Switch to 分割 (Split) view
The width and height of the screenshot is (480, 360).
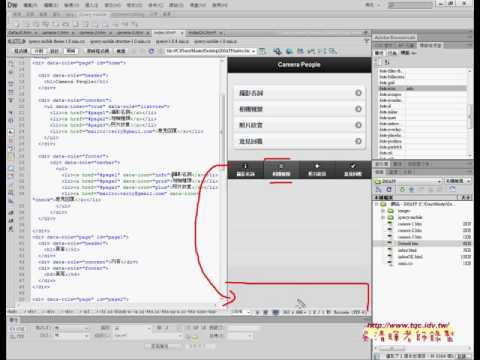[39, 51]
